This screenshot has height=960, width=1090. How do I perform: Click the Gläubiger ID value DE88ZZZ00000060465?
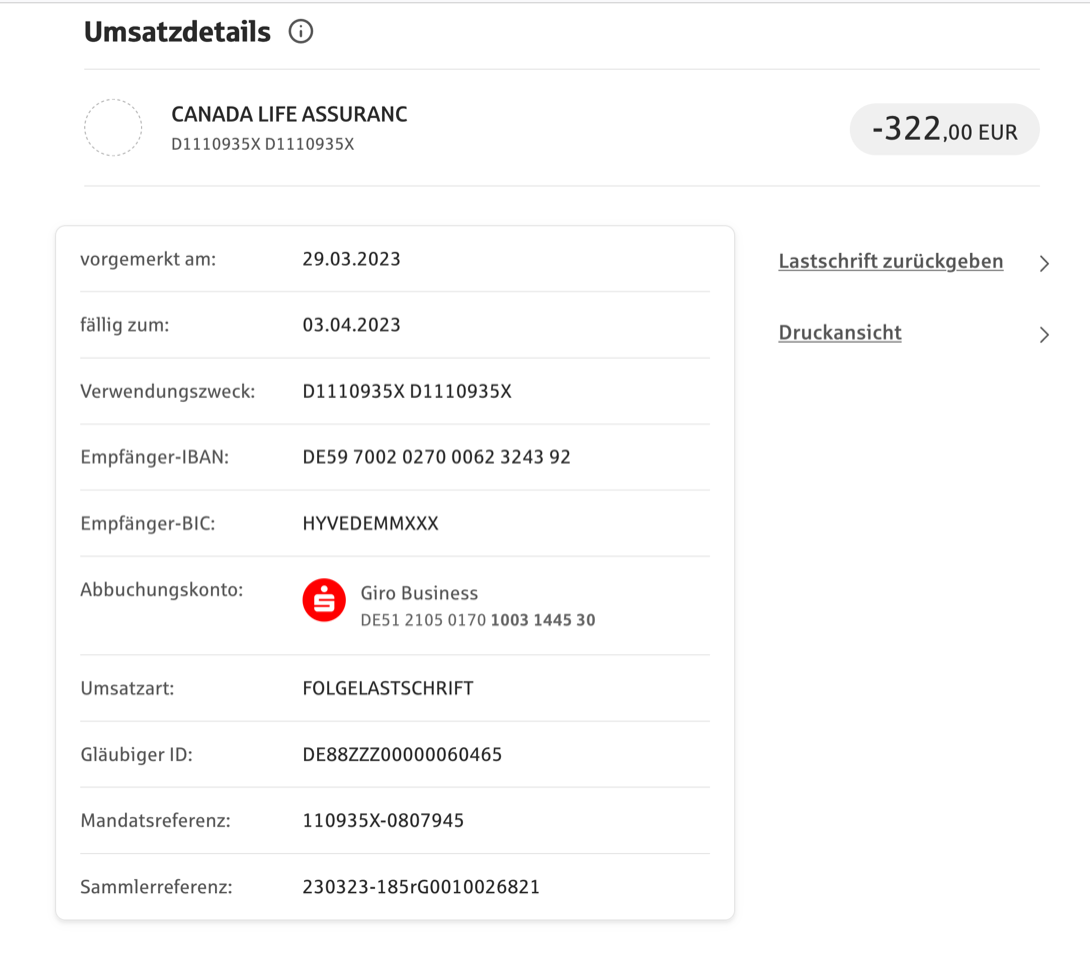(x=402, y=755)
